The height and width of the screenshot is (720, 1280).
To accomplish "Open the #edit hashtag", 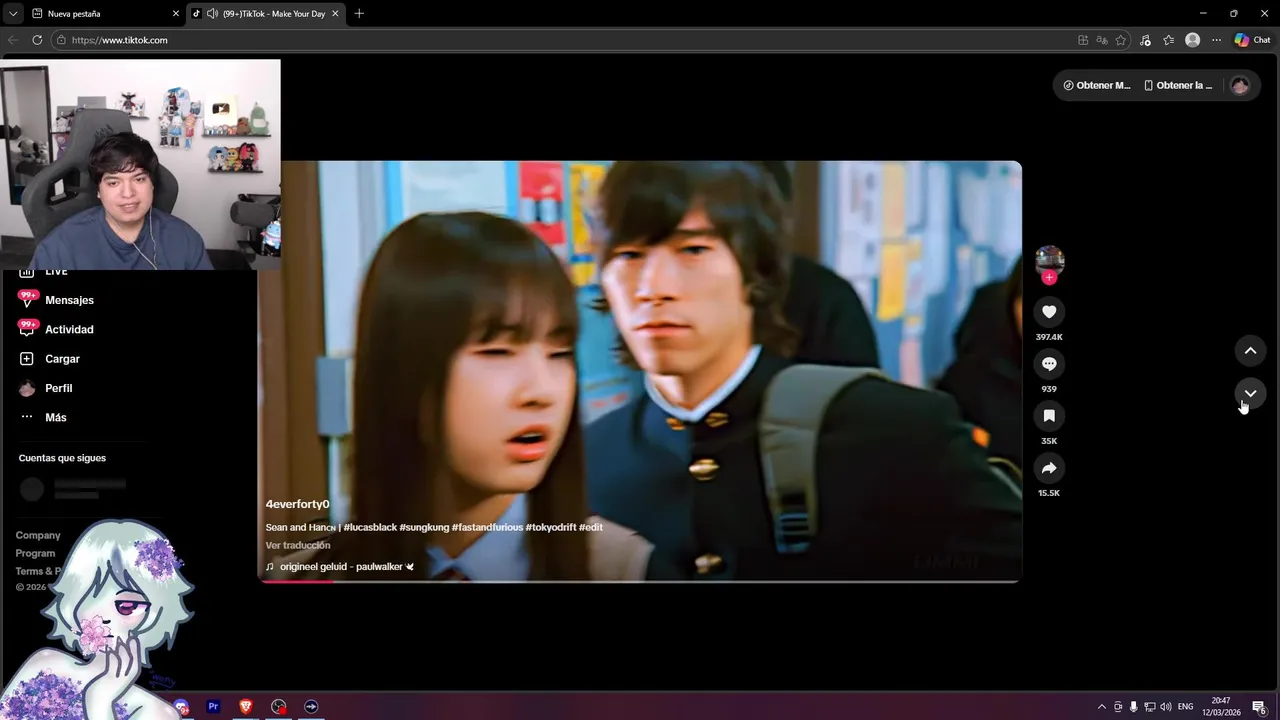I will tap(590, 527).
